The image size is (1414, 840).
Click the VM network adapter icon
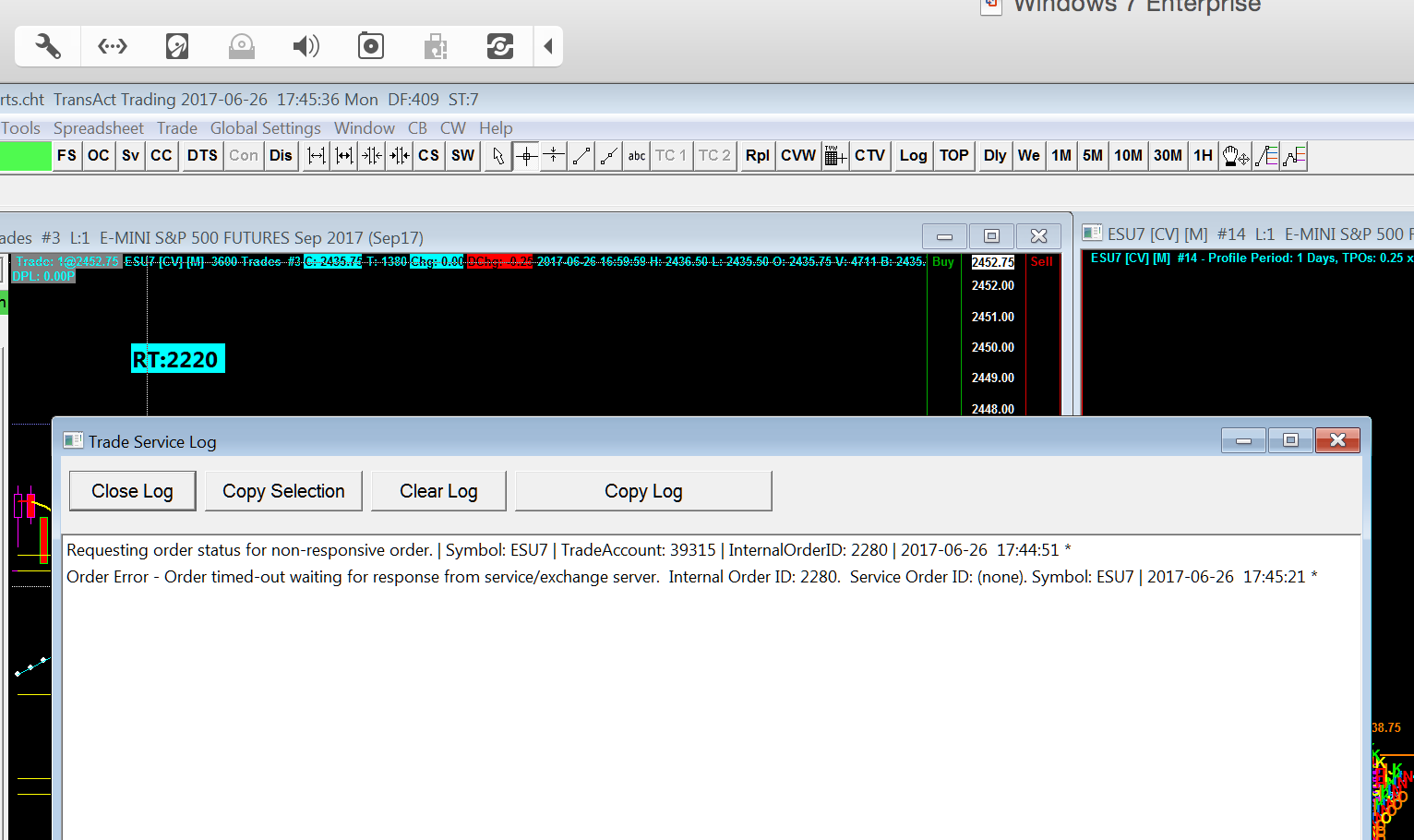tap(113, 46)
